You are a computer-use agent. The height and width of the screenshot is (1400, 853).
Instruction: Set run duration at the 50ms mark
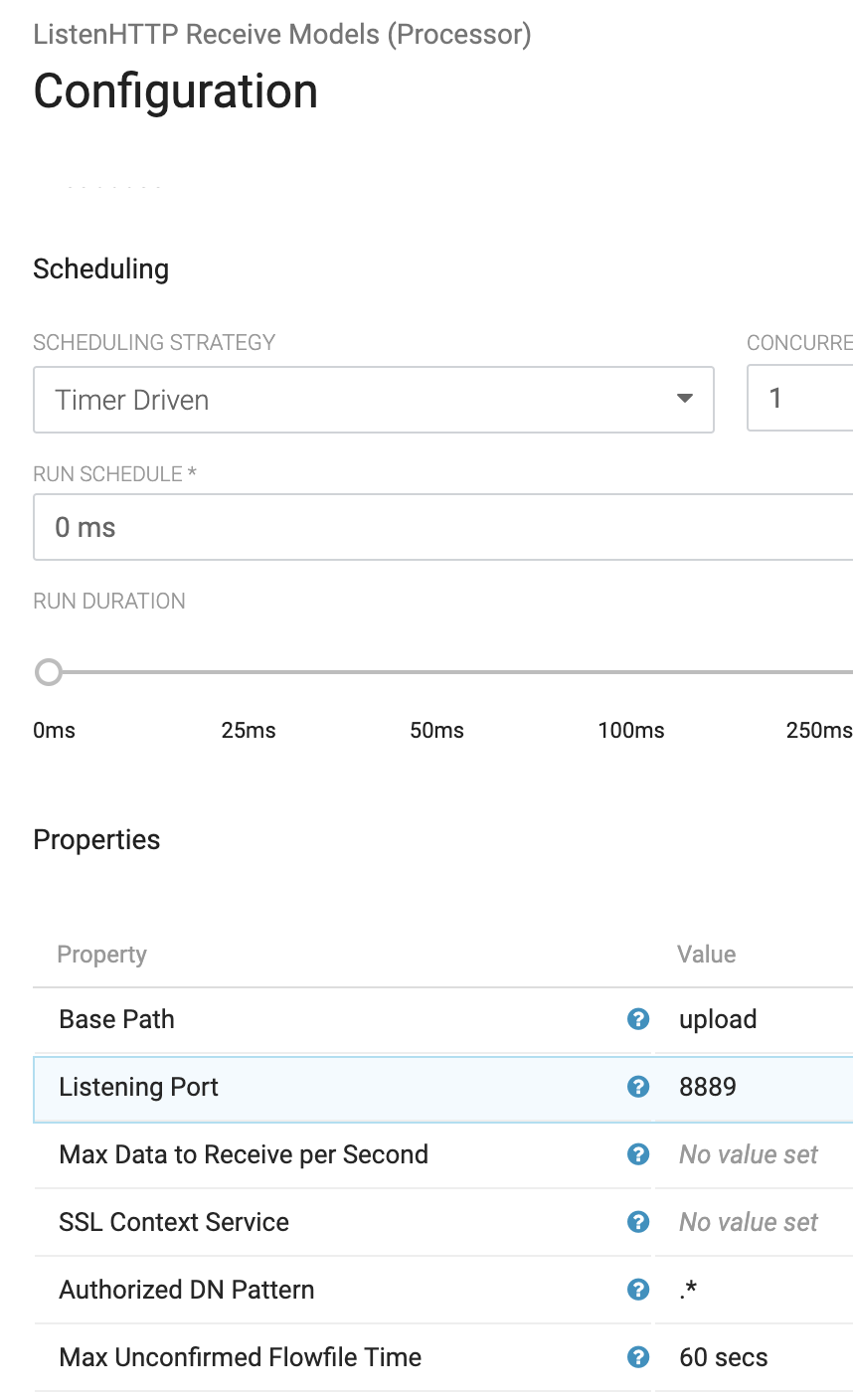[436, 673]
